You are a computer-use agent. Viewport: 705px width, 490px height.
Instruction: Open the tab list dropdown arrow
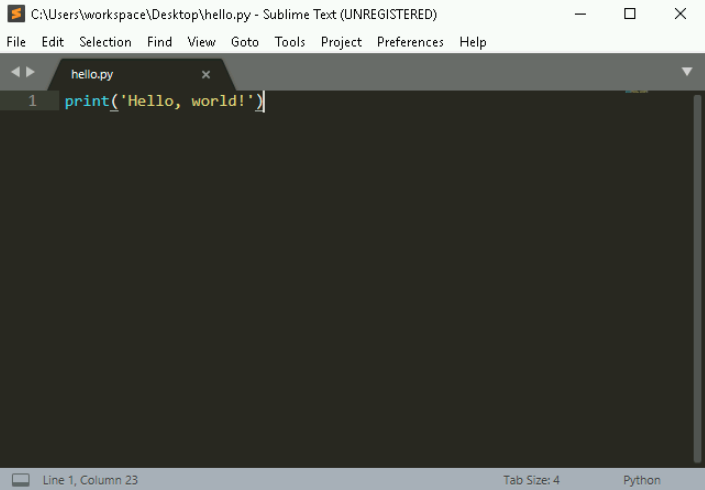[x=687, y=72]
